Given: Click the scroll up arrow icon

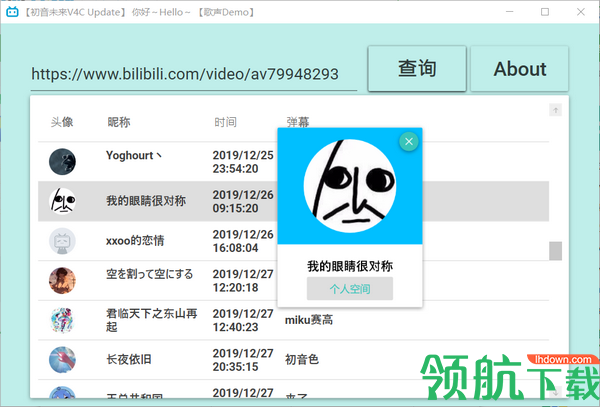Looking at the screenshot, I should 556,110.
